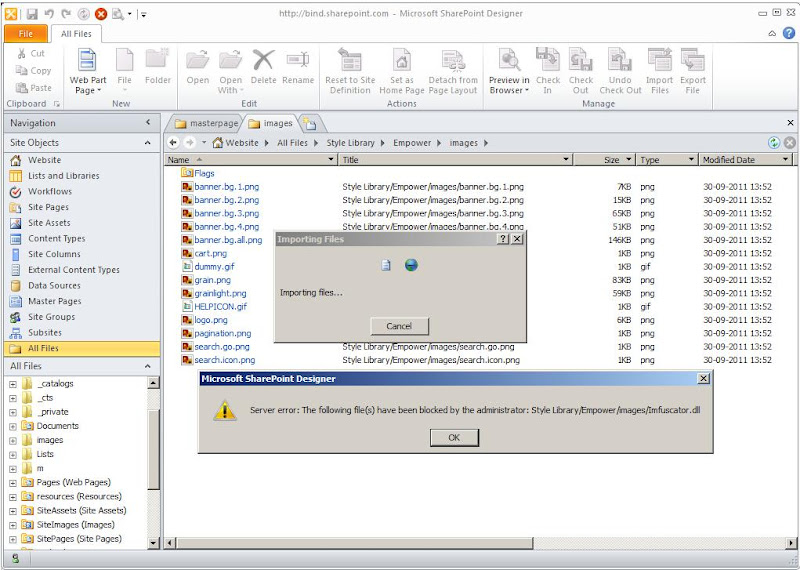This screenshot has height=570, width=800.
Task: Click Empower in the breadcrumb path
Action: (412, 143)
